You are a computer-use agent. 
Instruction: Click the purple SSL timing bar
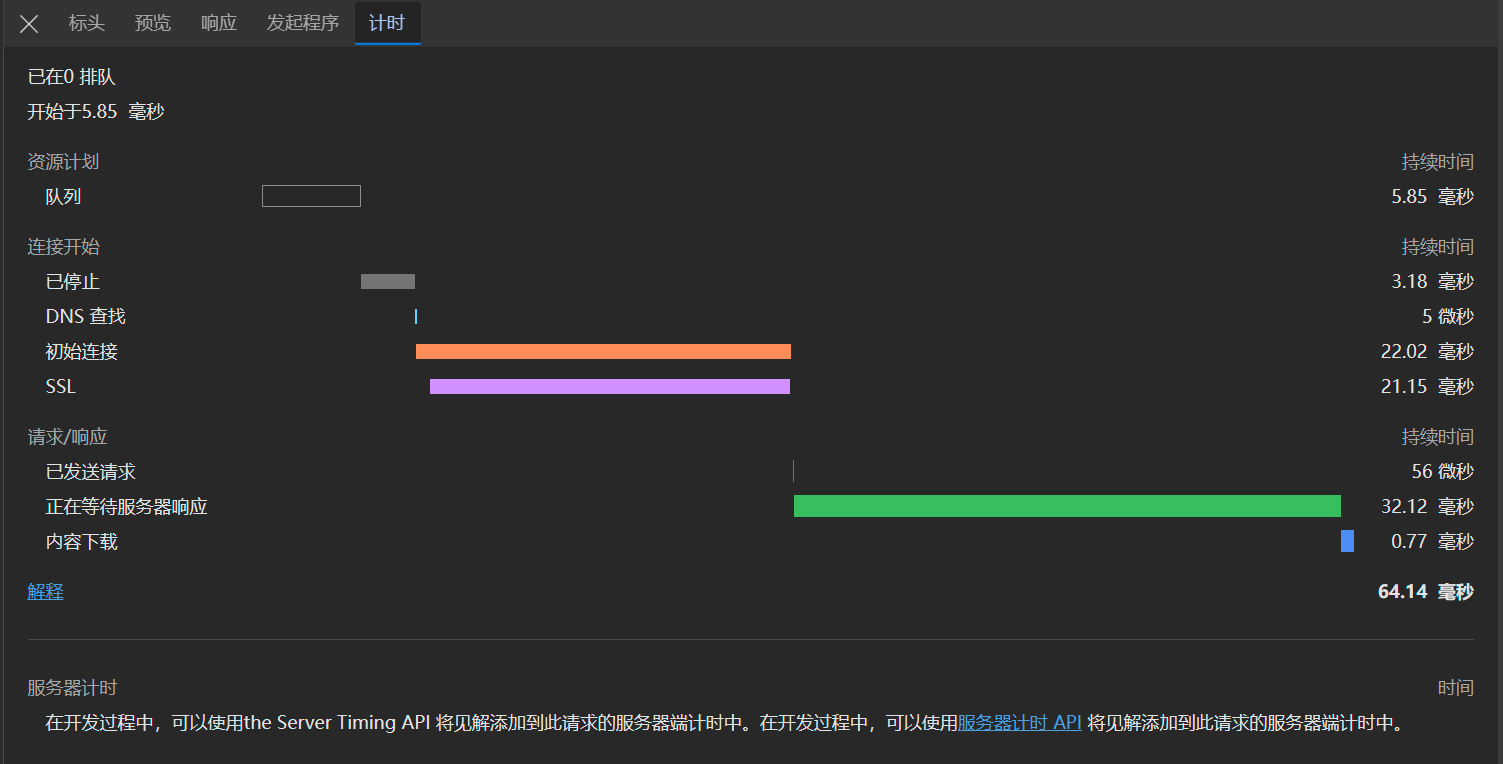[609, 386]
